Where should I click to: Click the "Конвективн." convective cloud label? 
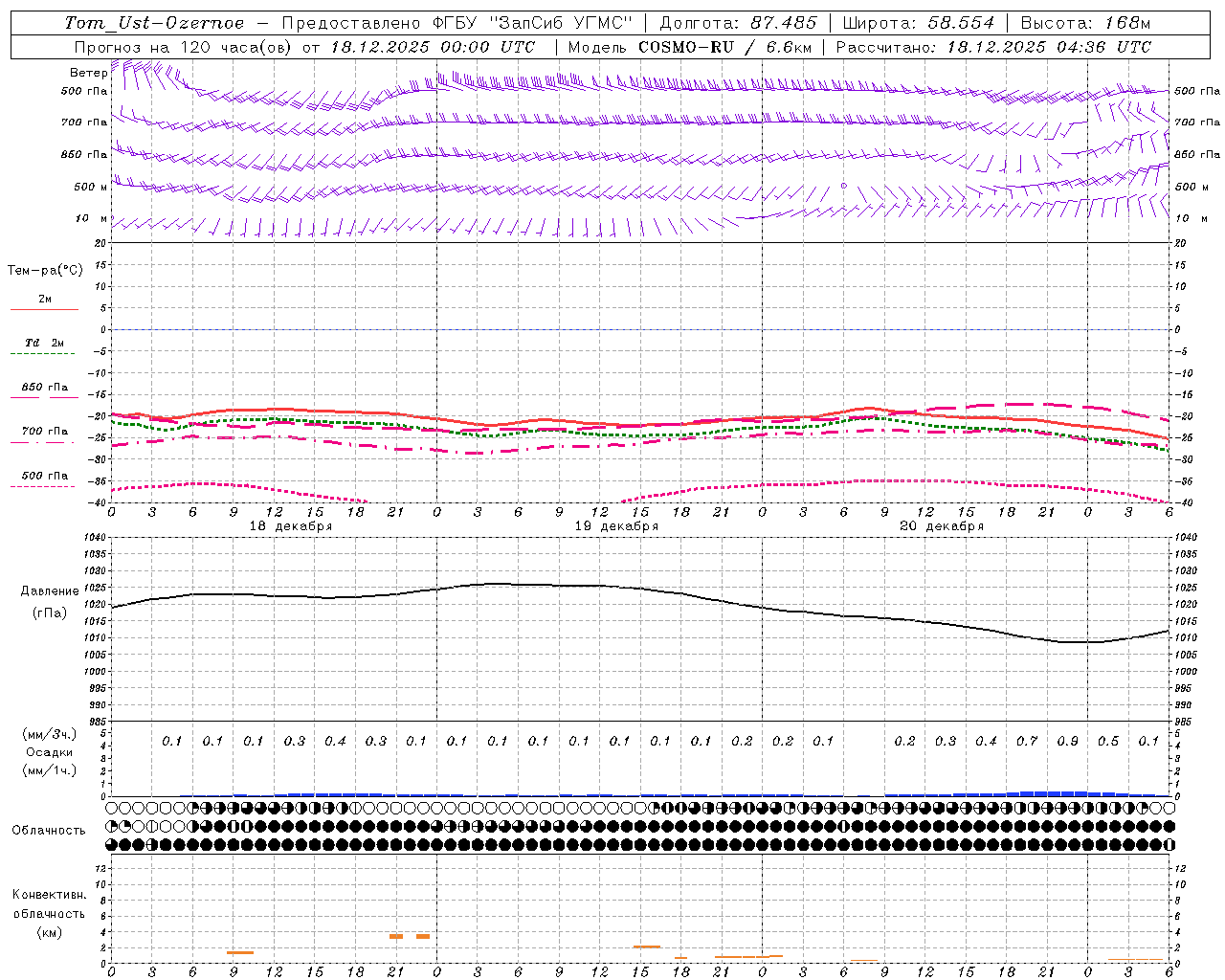pyautogui.click(x=50, y=895)
